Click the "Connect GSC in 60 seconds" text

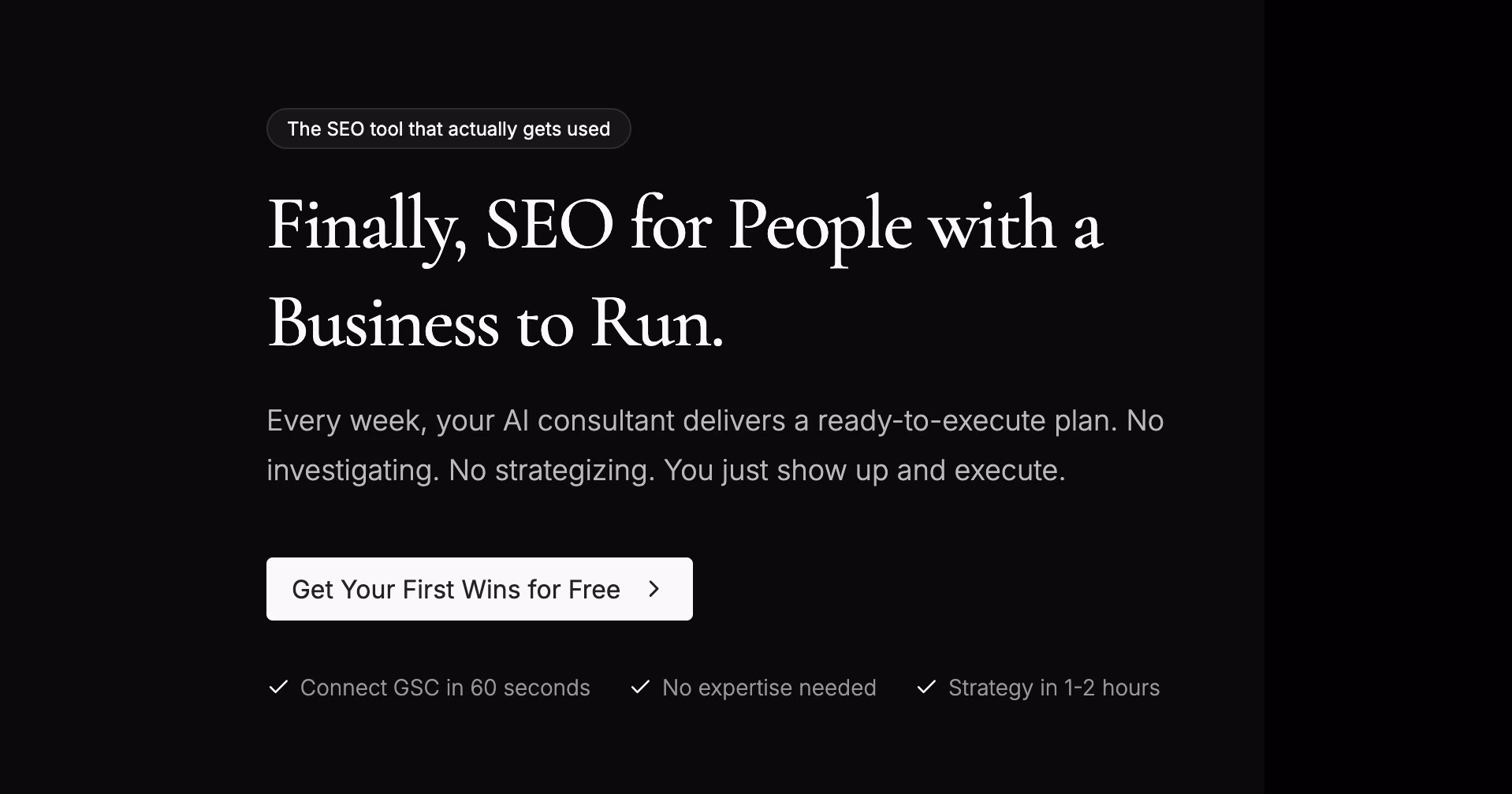click(x=445, y=688)
